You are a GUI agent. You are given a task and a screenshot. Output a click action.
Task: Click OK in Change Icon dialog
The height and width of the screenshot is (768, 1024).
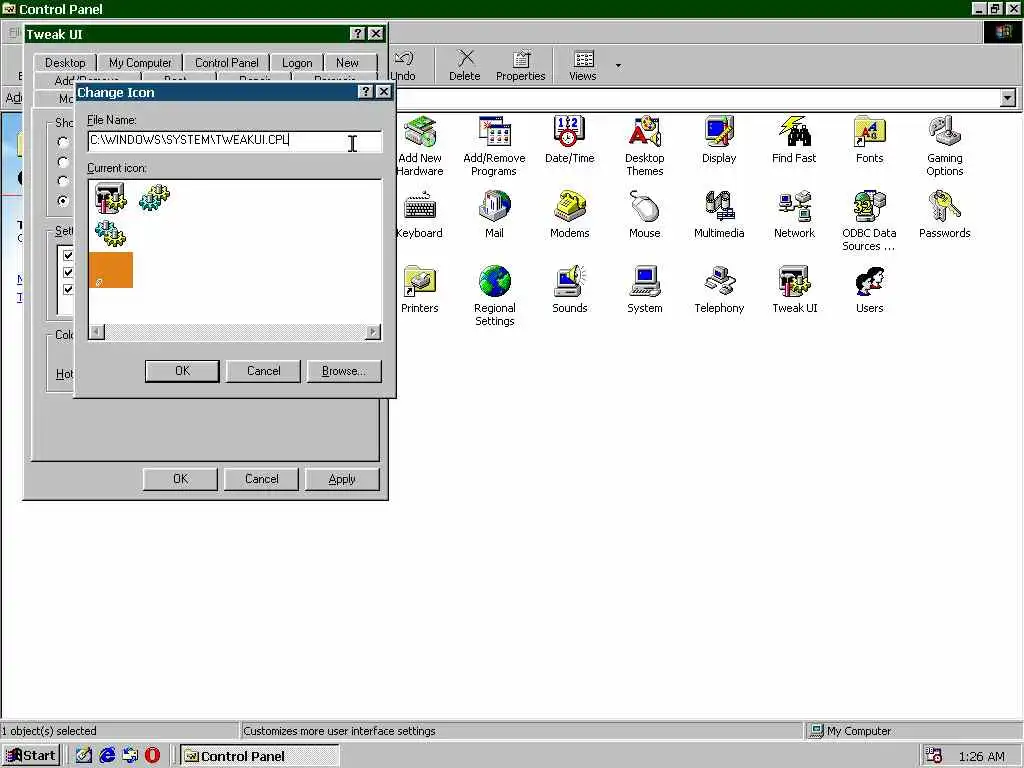pyautogui.click(x=182, y=371)
